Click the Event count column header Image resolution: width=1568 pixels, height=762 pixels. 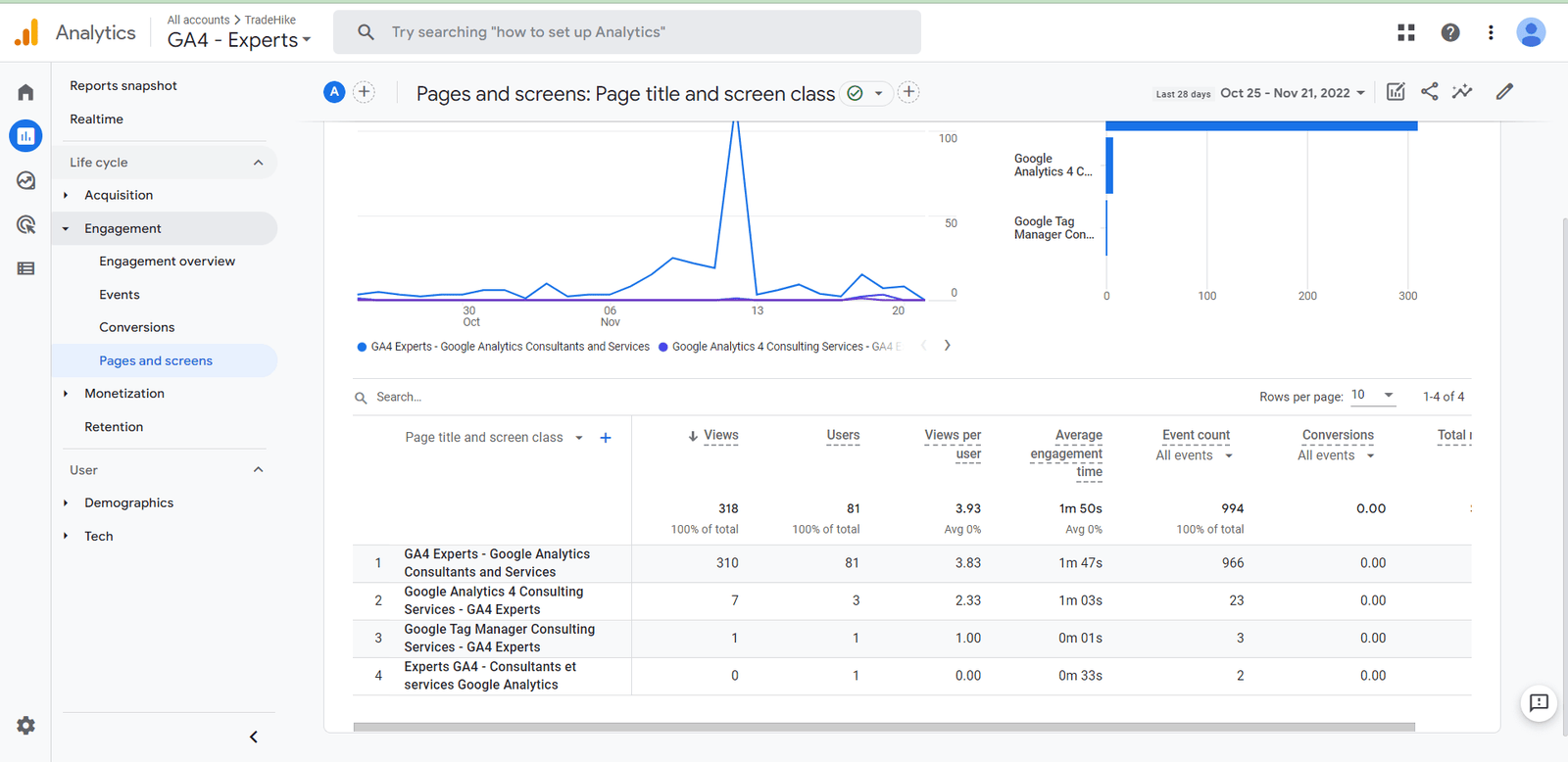(x=1196, y=436)
